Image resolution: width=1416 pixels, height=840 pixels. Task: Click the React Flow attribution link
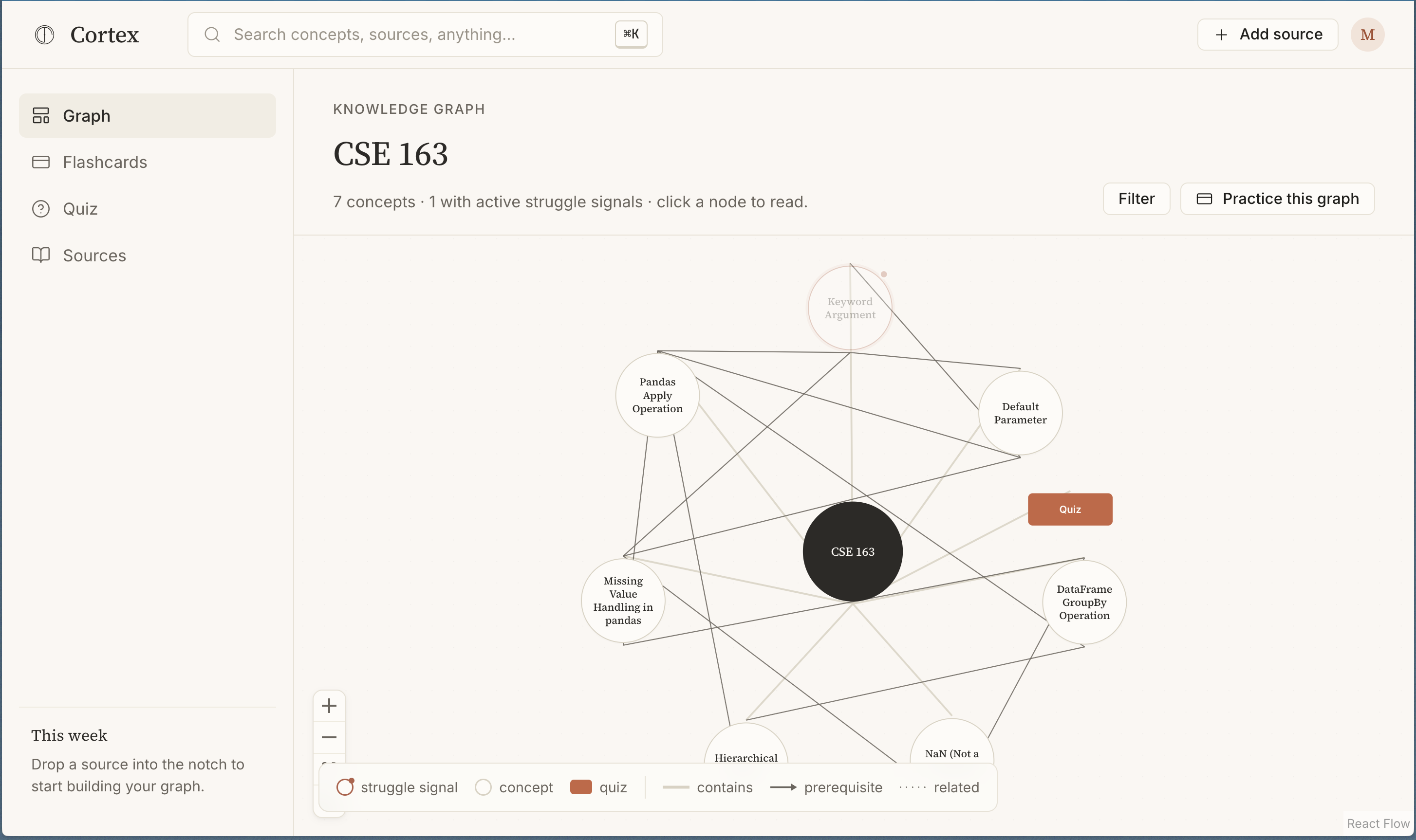click(x=1378, y=823)
